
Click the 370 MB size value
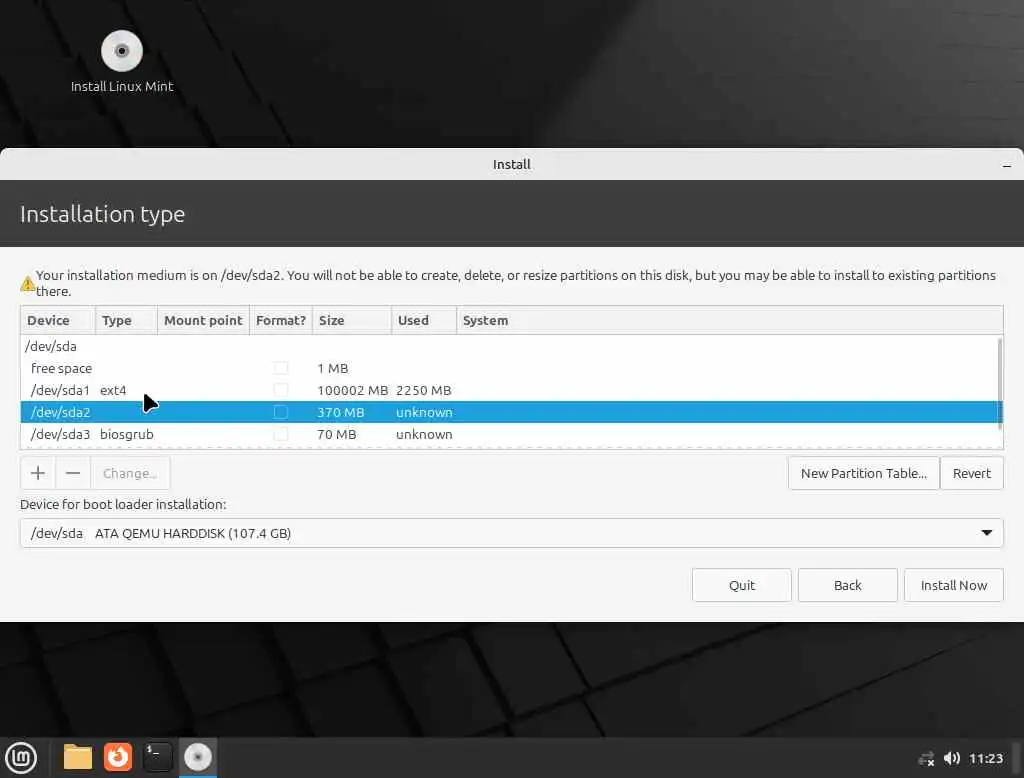[x=340, y=412]
